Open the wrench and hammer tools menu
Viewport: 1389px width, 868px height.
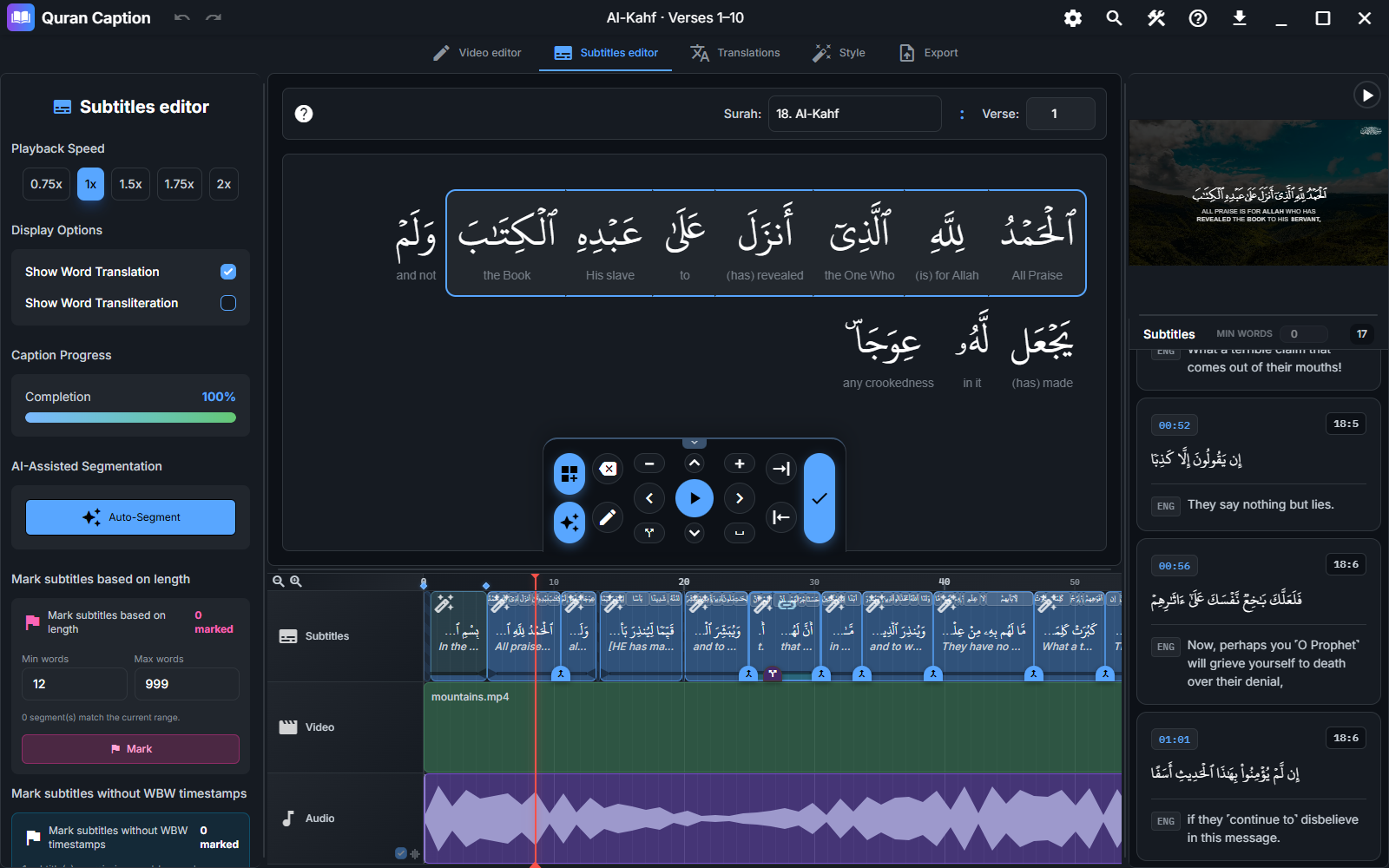[x=1156, y=18]
